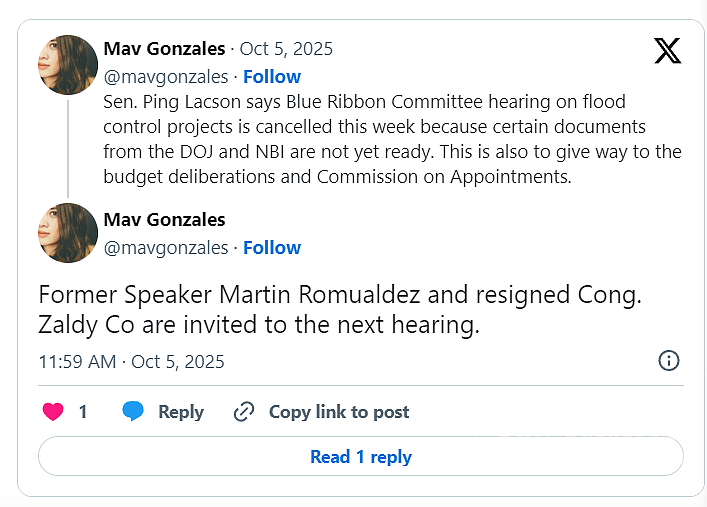Click the avatar beside the Romualdez tweet

click(68, 233)
